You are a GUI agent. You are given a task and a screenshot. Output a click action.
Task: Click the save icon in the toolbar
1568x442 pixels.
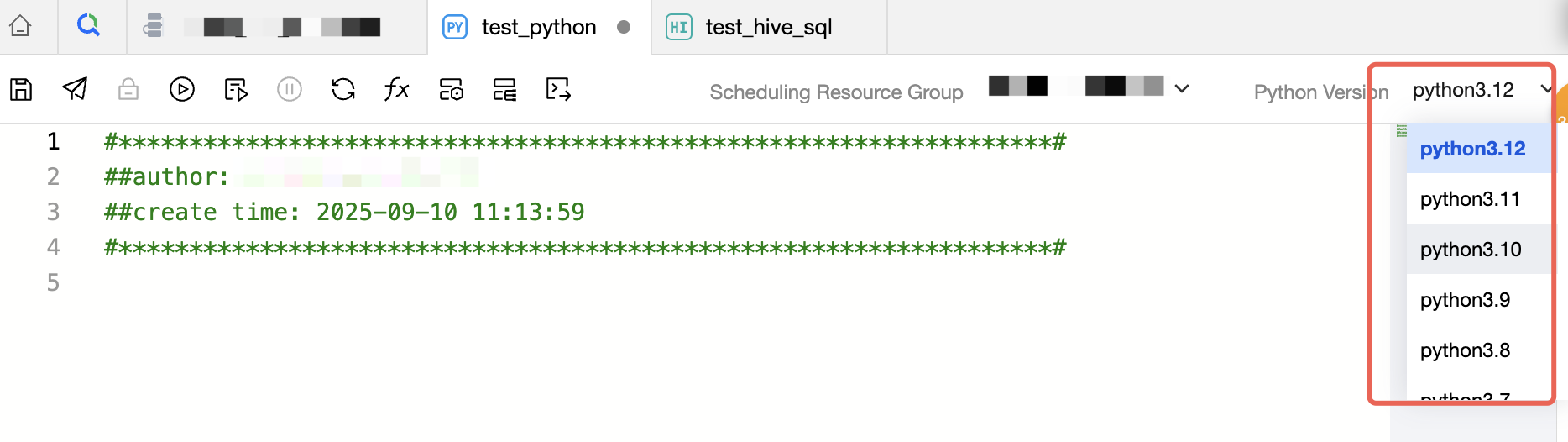pyautogui.click(x=21, y=89)
